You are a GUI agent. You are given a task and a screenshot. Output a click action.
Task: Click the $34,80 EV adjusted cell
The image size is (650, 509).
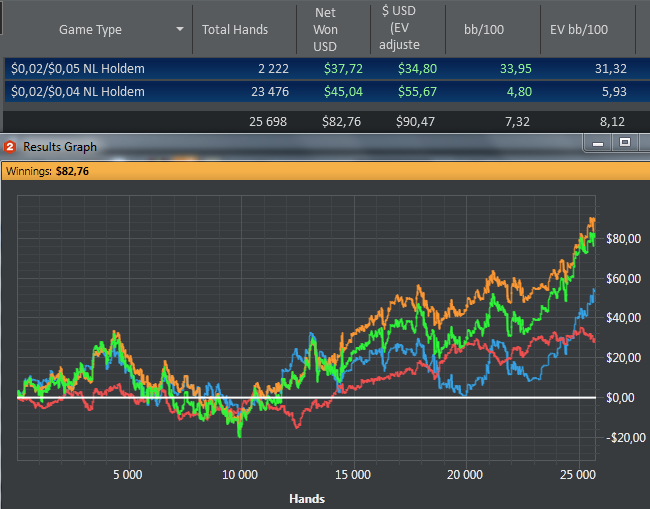pyautogui.click(x=417, y=68)
